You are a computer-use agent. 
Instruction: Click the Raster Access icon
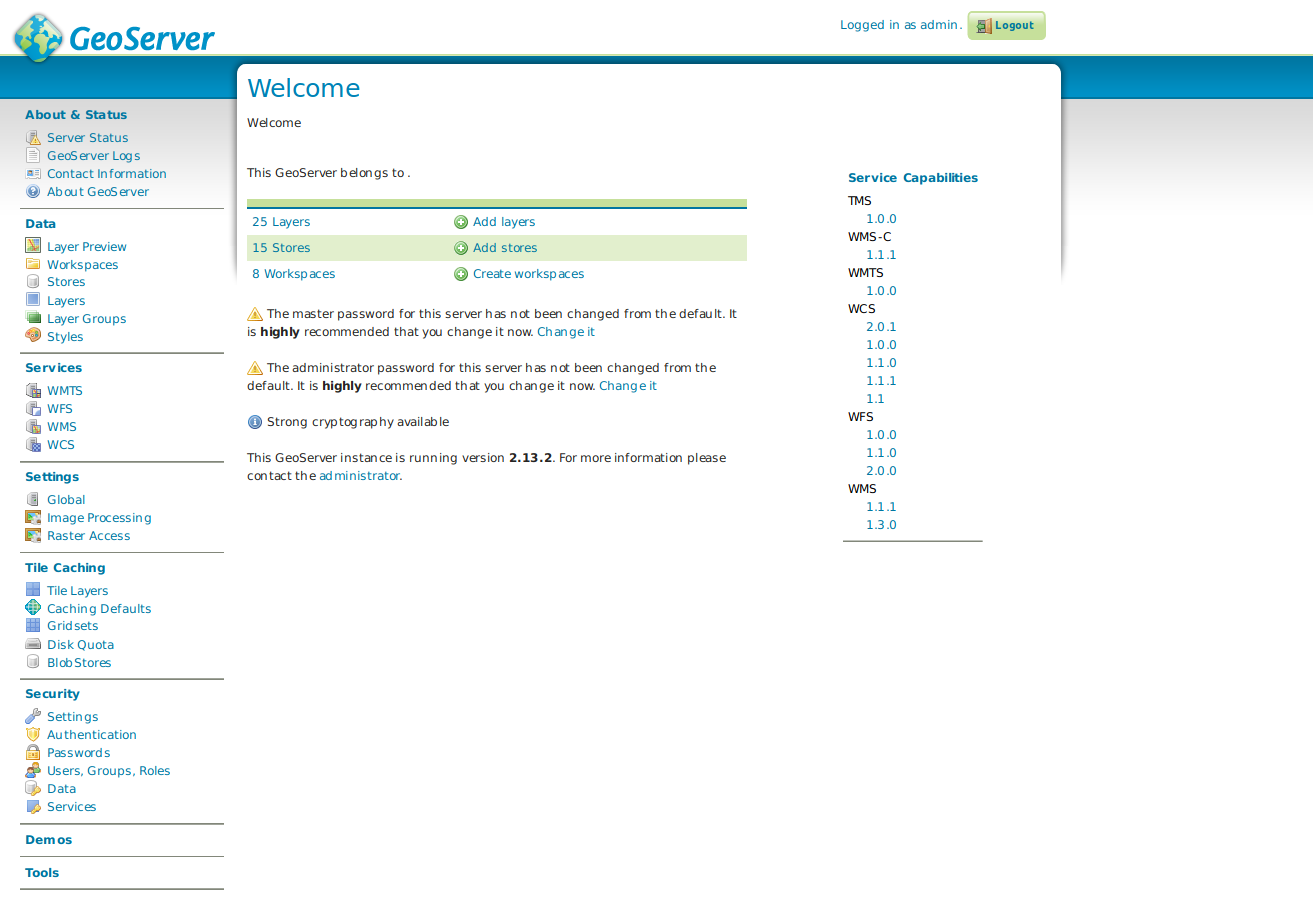click(33, 536)
